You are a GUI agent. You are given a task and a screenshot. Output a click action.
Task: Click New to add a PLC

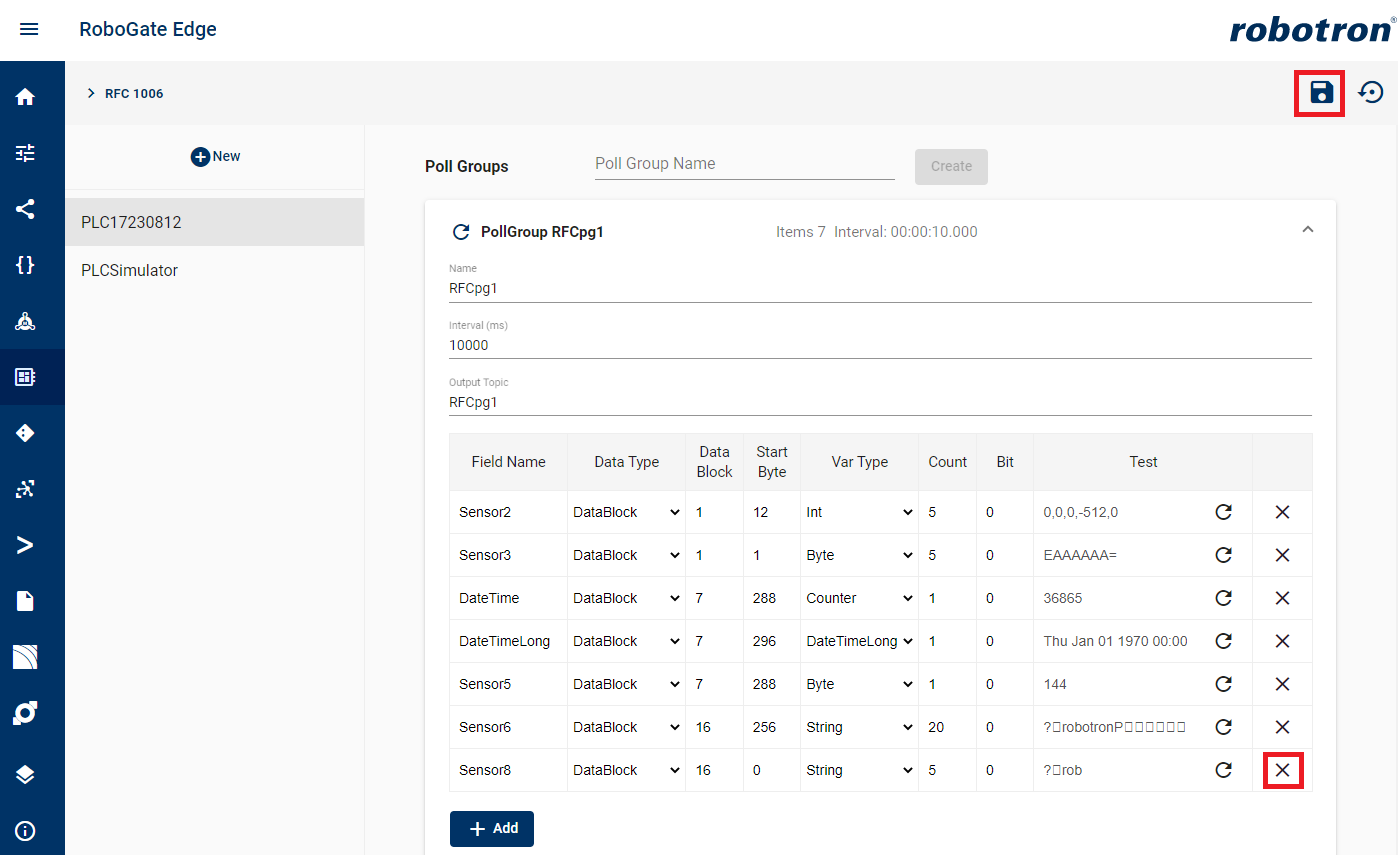(x=215, y=156)
